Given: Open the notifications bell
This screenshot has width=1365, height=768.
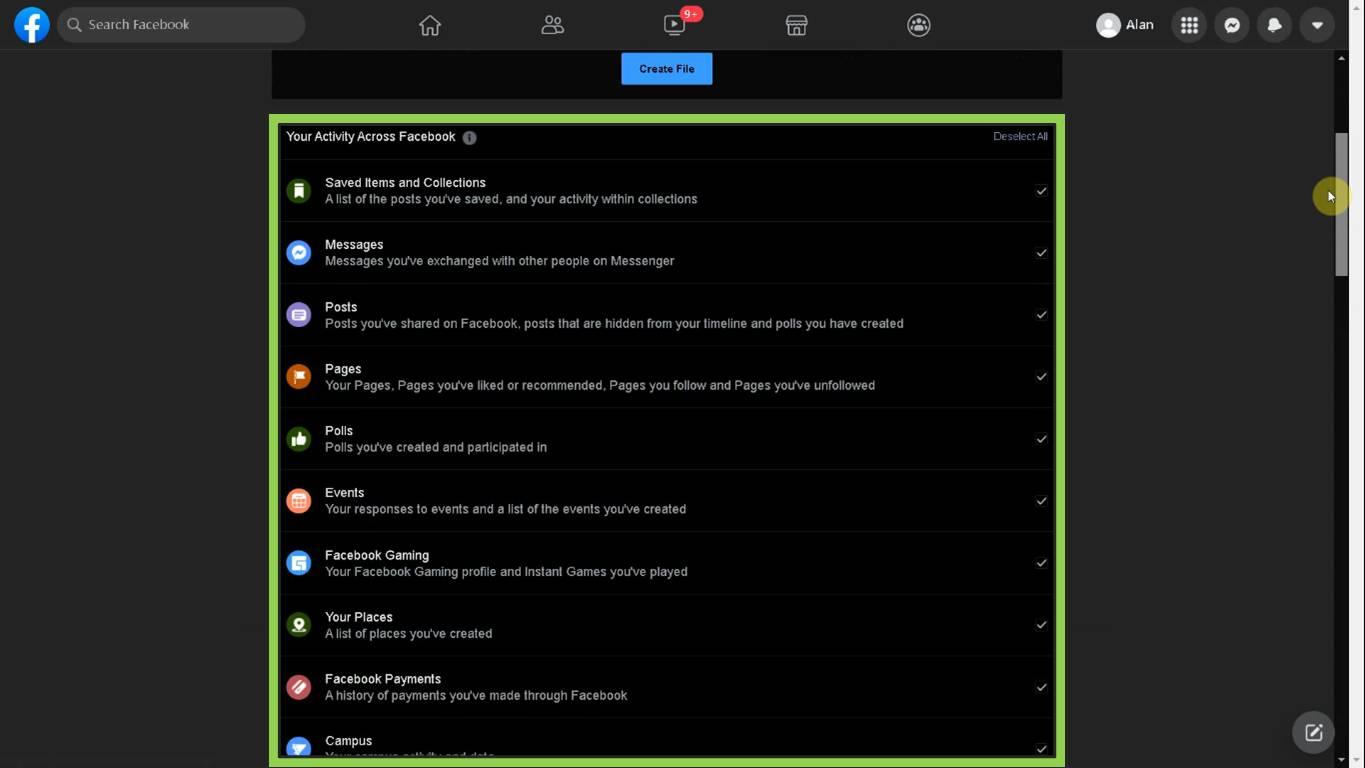Looking at the screenshot, I should tap(1274, 25).
